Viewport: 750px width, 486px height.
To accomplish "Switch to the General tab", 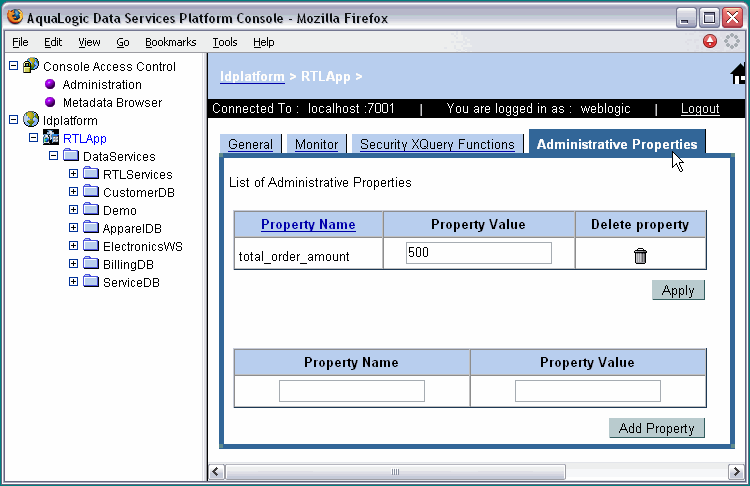I will [250, 144].
